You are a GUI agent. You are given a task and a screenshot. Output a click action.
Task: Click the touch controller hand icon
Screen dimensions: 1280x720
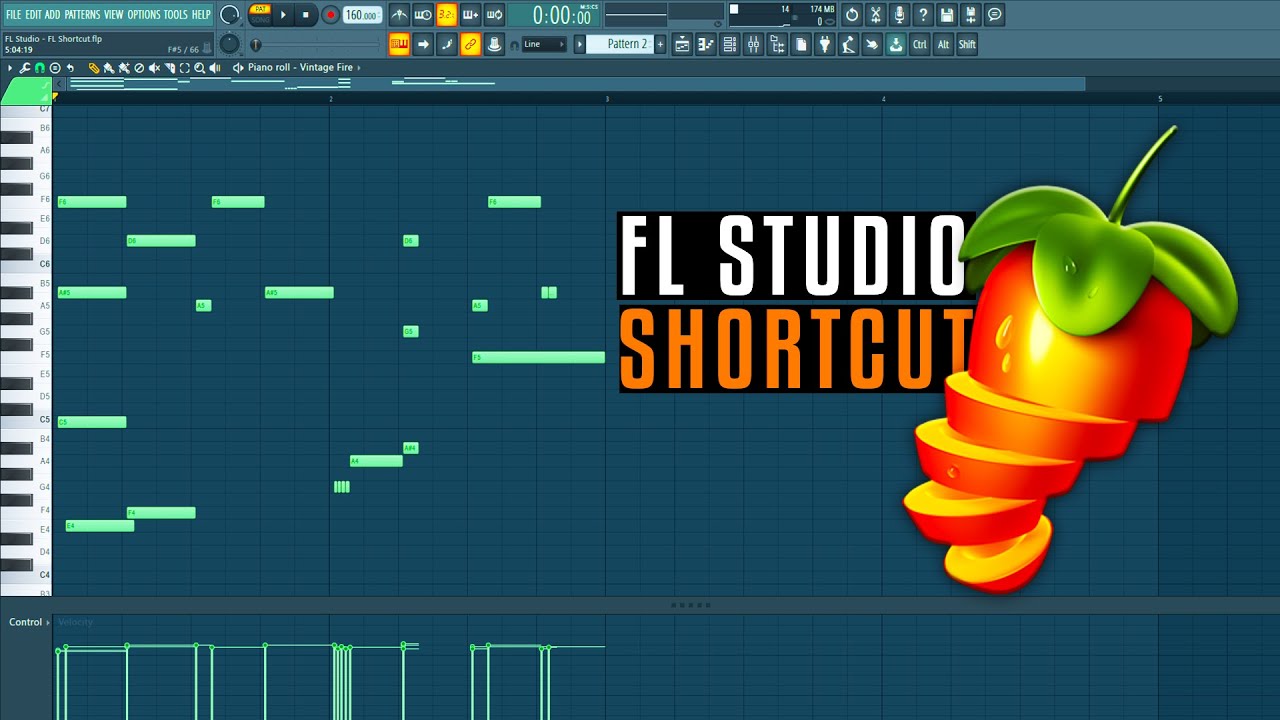pos(872,44)
